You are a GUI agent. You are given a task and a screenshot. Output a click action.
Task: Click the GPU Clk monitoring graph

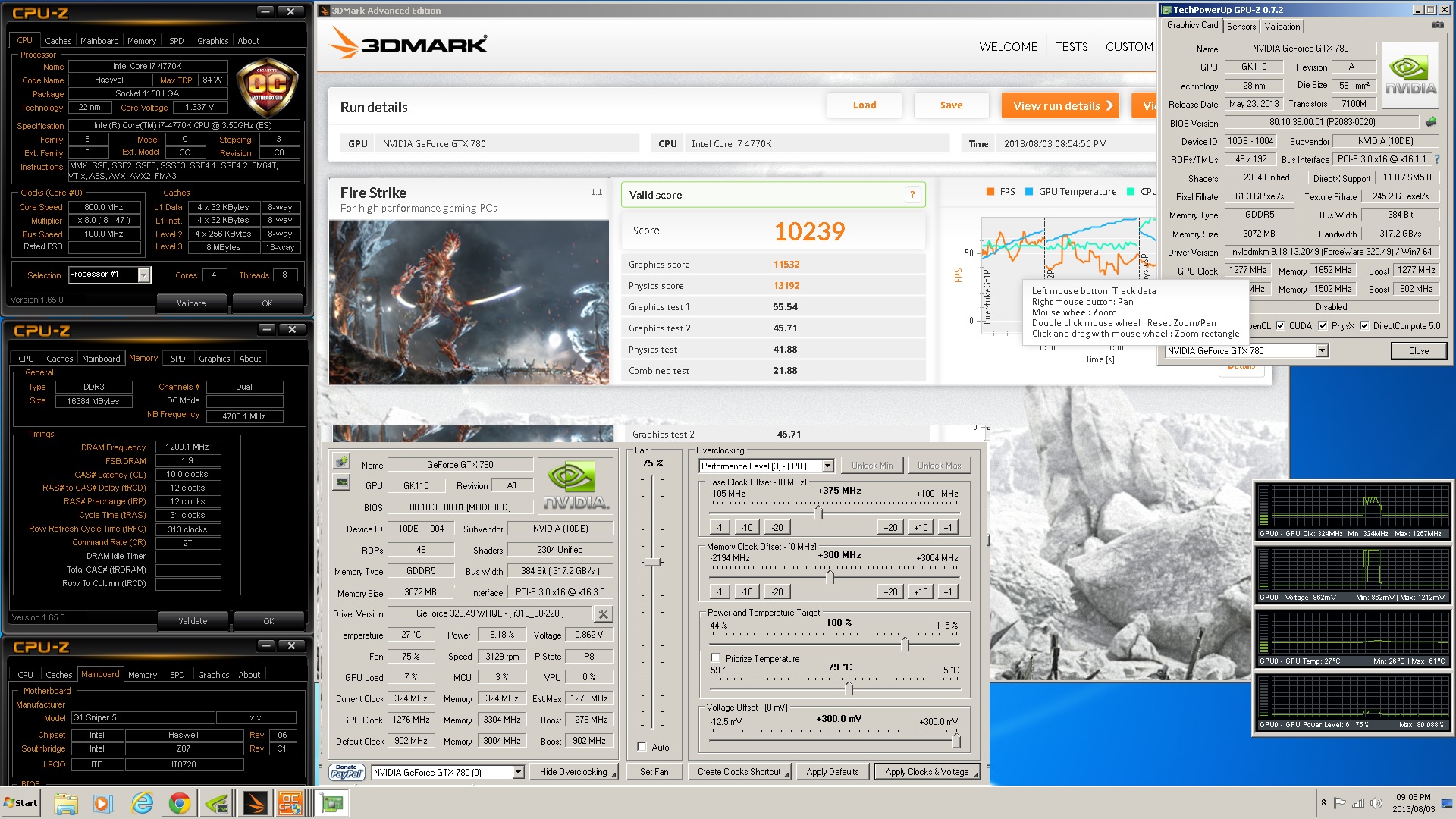pos(1353,510)
